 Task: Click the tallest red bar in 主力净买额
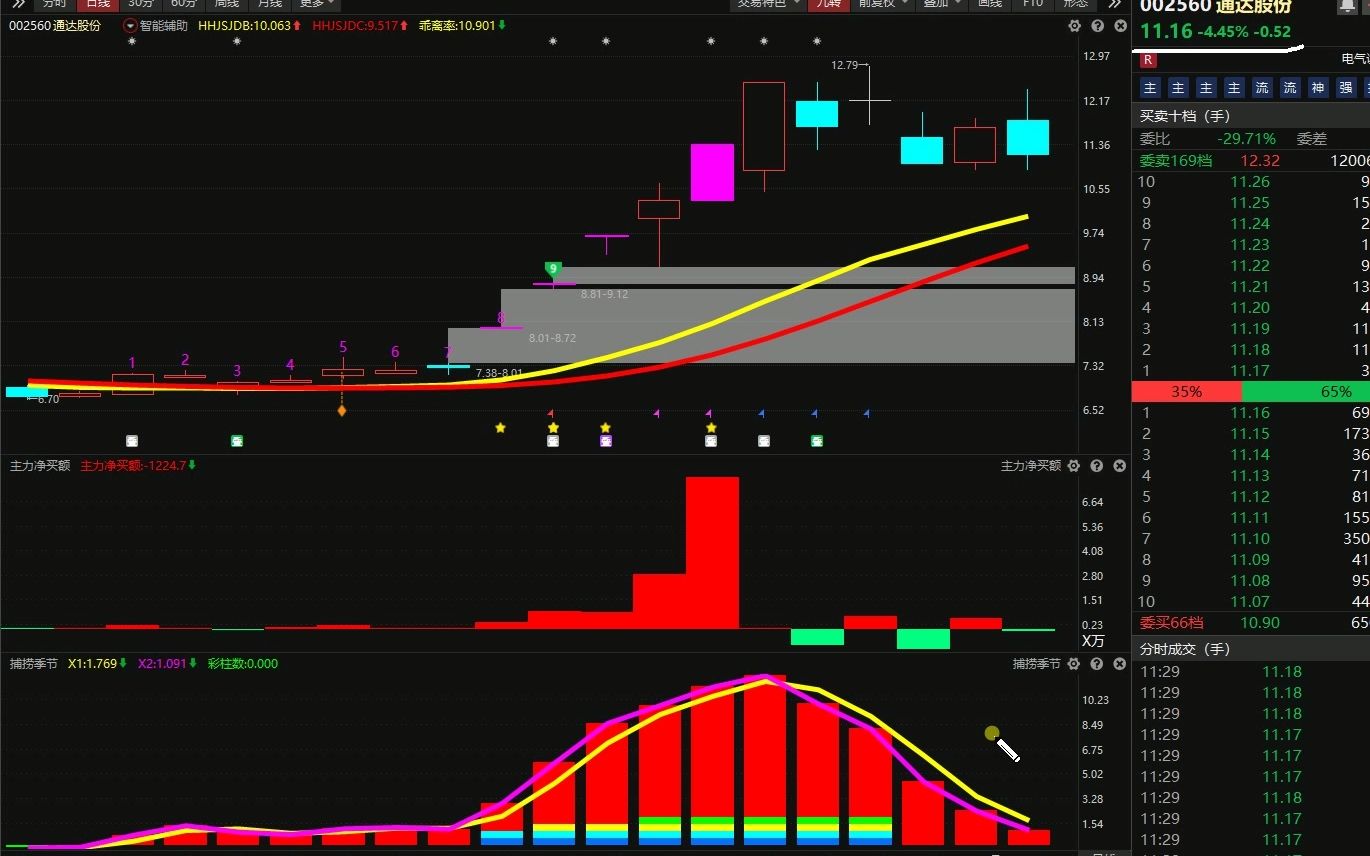tap(713, 553)
